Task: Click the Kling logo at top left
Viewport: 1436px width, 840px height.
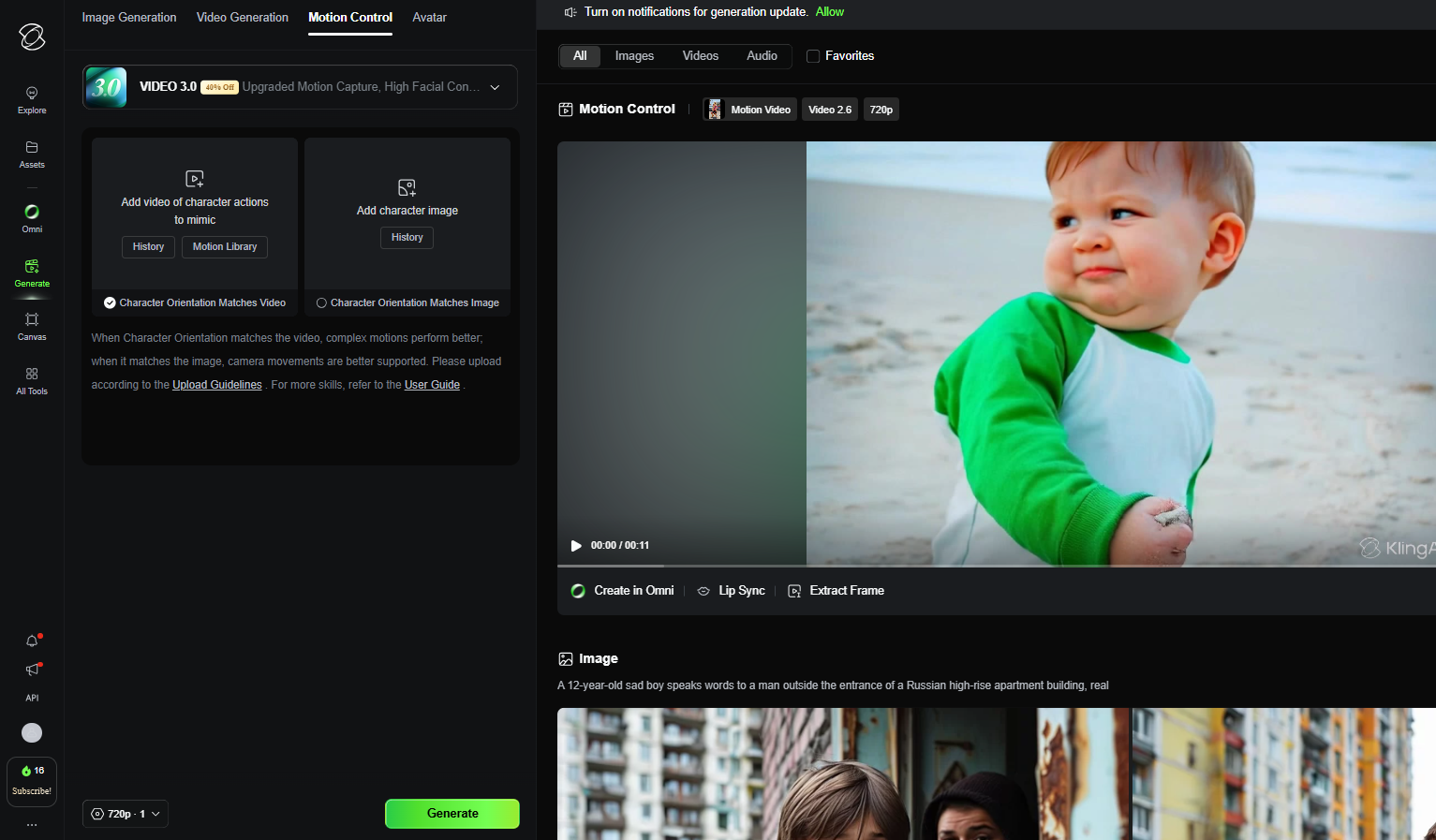Action: point(32,37)
